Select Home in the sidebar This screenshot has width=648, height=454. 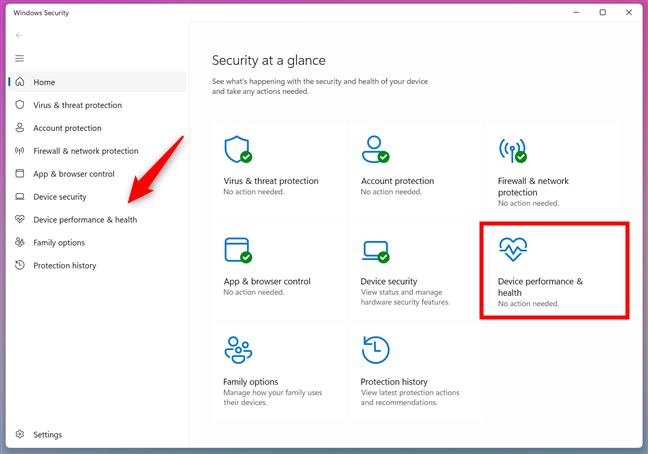pos(98,82)
